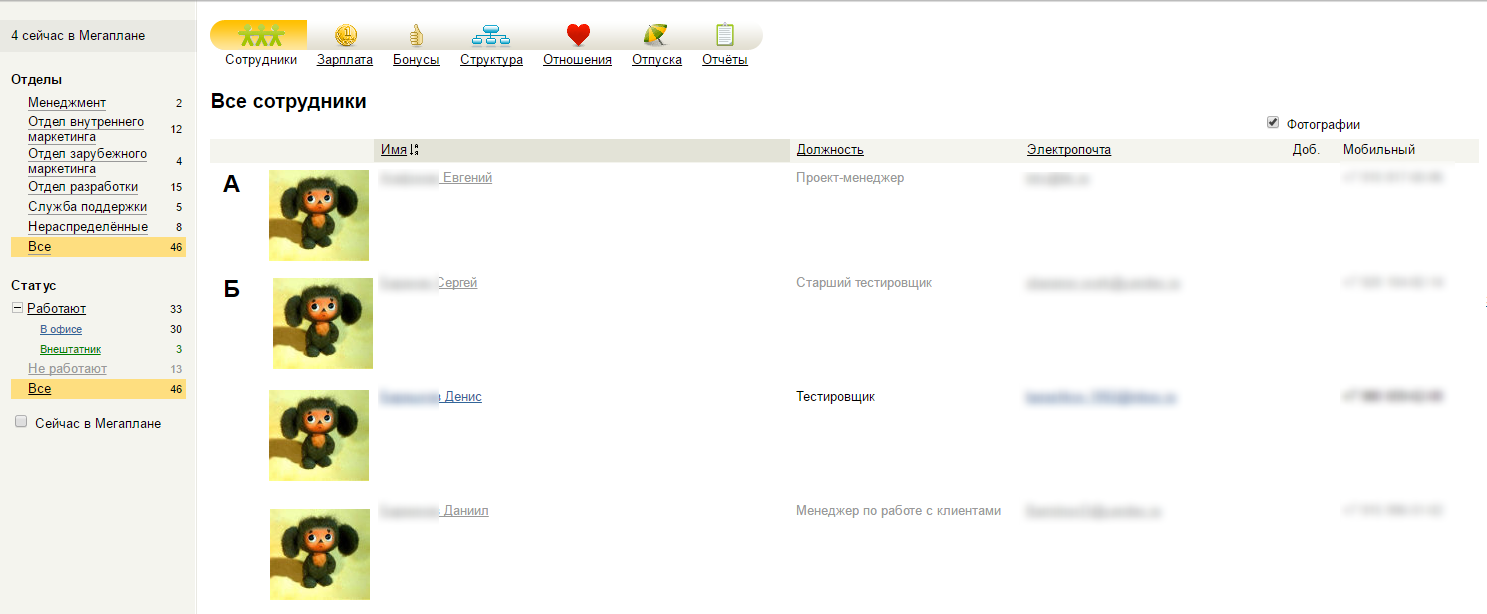
Task: Click Евгений's photo thumbnail
Action: pyautogui.click(x=319, y=215)
